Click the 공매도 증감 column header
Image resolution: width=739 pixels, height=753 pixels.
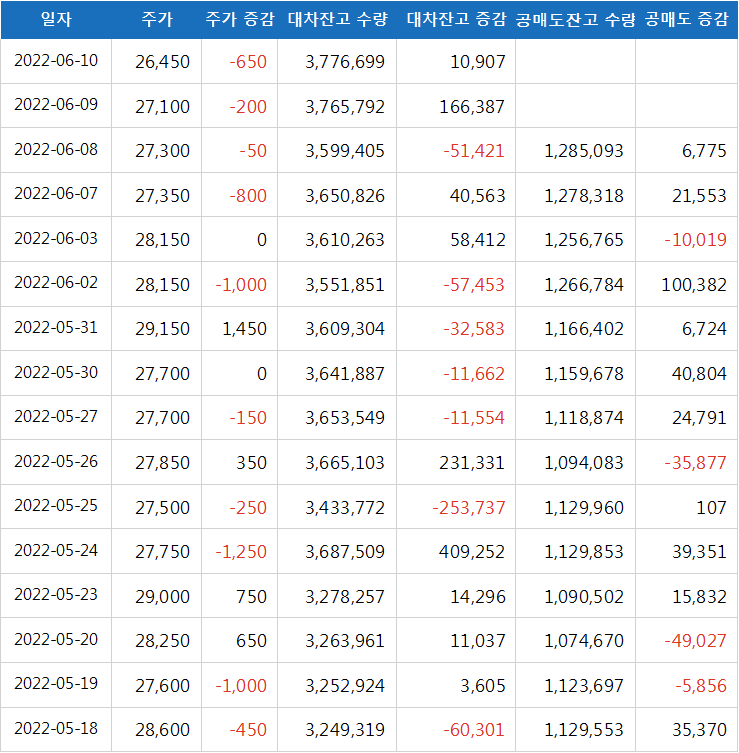[x=687, y=19]
